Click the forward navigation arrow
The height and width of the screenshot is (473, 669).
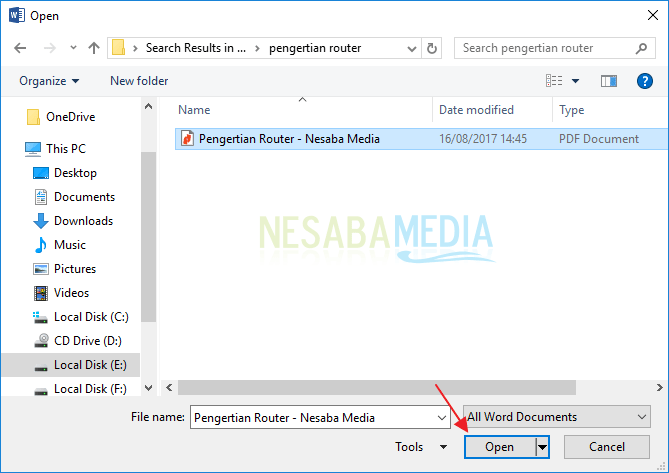(x=50, y=48)
